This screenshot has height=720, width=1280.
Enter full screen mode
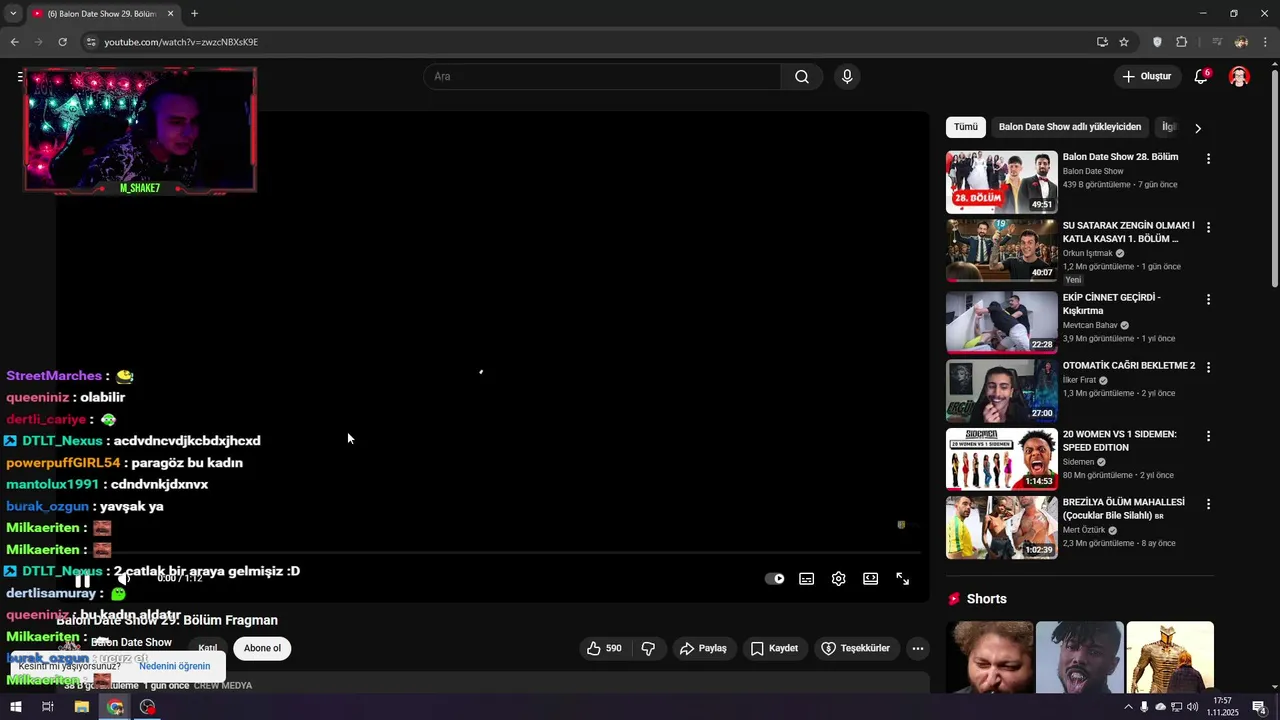pyautogui.click(x=903, y=579)
